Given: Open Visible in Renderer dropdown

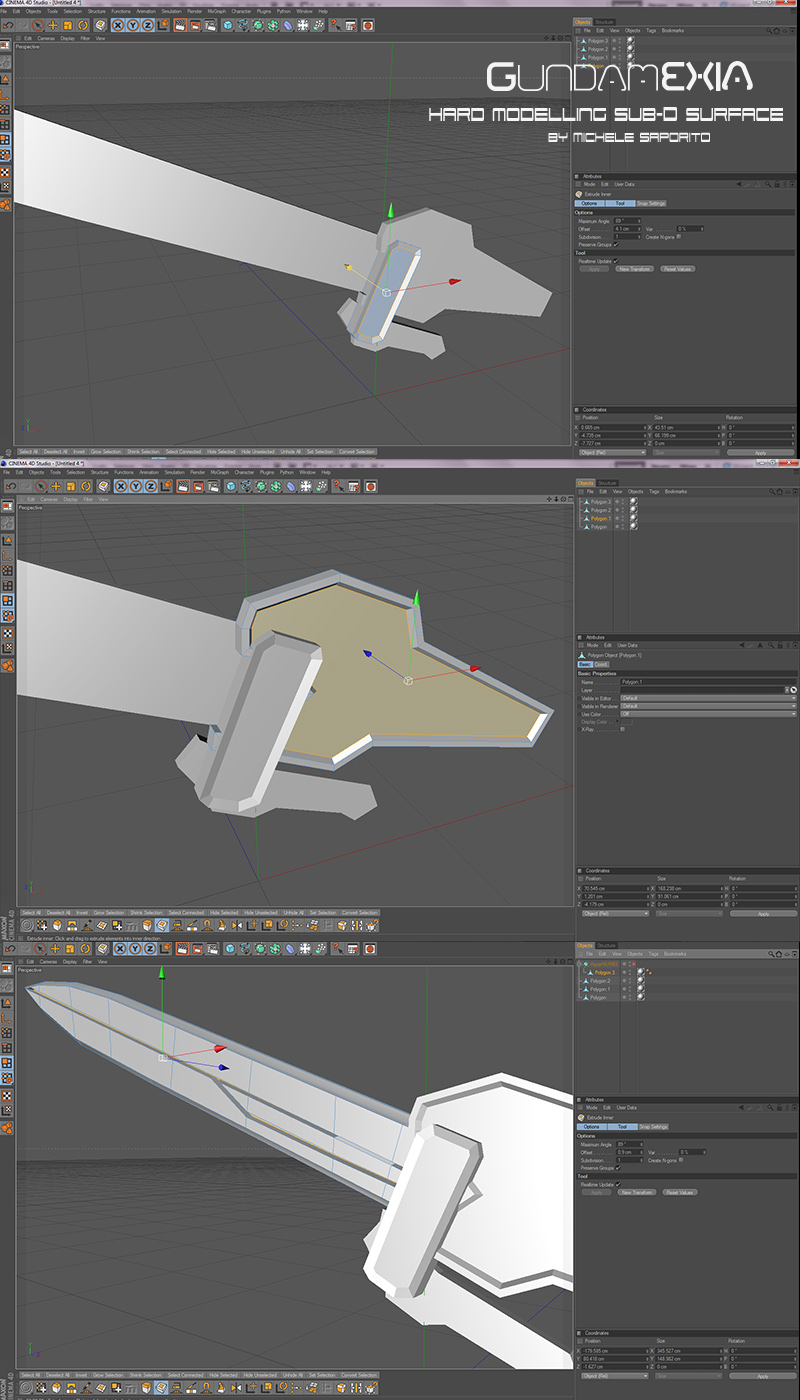Looking at the screenshot, I should click(708, 706).
